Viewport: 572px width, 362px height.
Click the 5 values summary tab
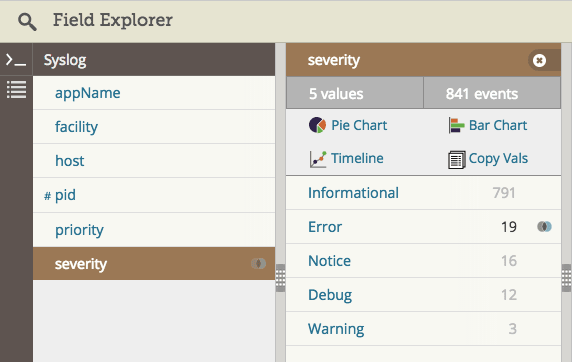click(355, 93)
